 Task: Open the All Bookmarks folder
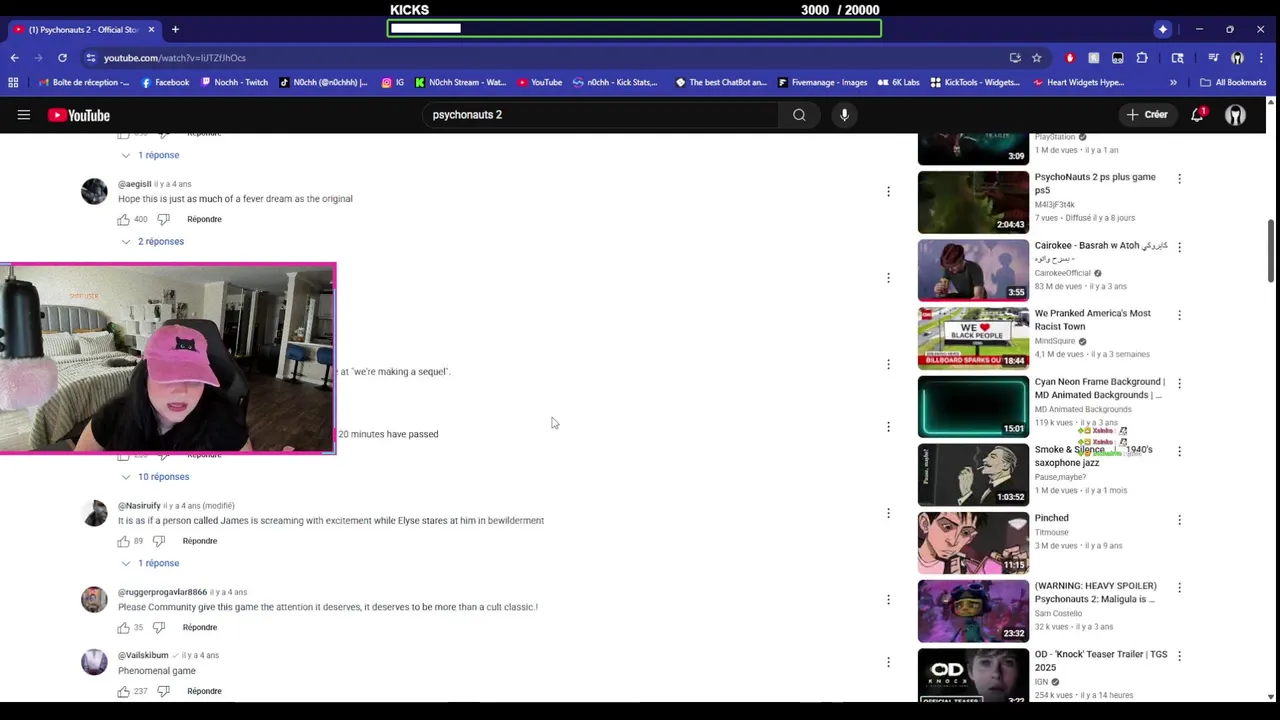(x=1233, y=83)
